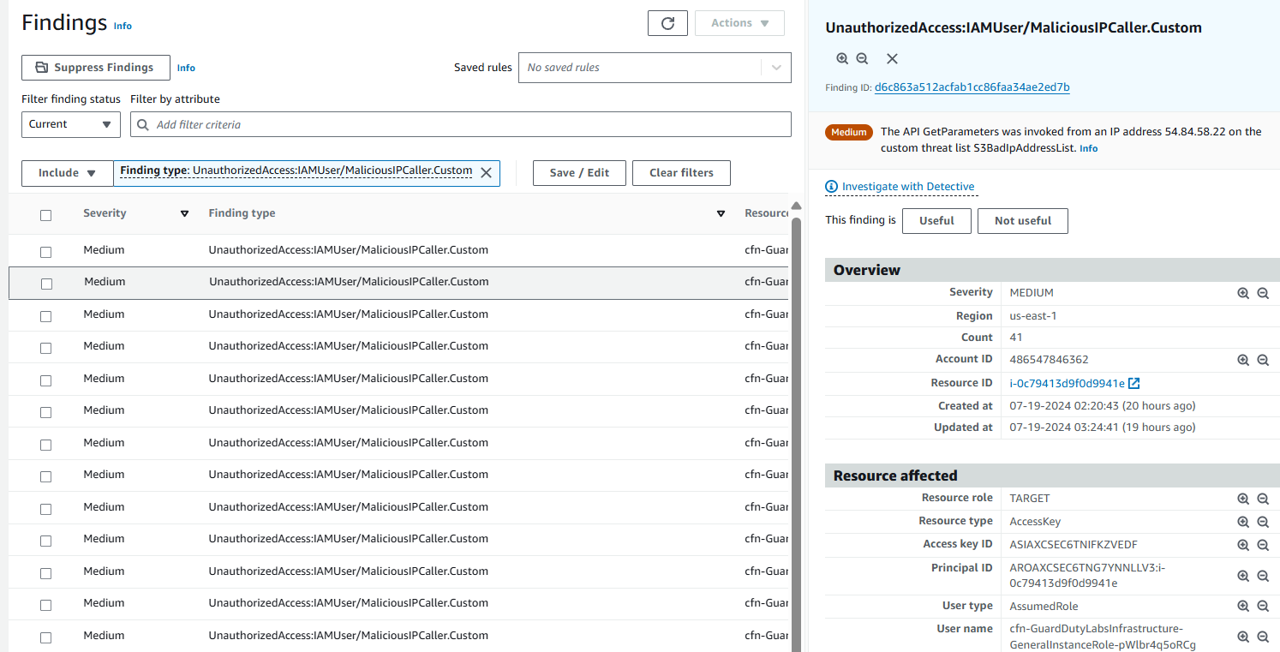Include filter icon for Resource type AccessKey
1280x652 pixels.
1243,522
